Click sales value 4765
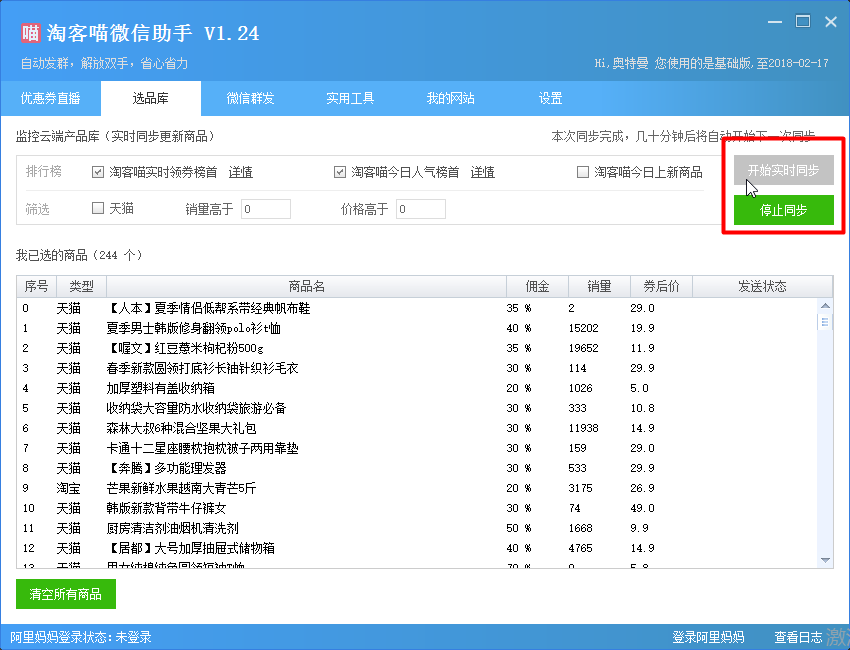Screen dimensions: 850x650 point(581,548)
